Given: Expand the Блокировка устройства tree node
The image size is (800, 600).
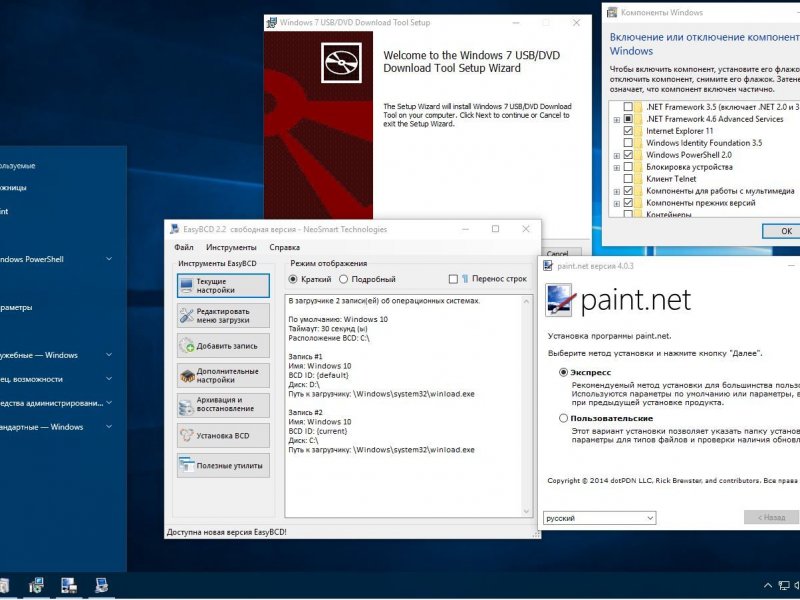Looking at the screenshot, I should pos(617,167).
